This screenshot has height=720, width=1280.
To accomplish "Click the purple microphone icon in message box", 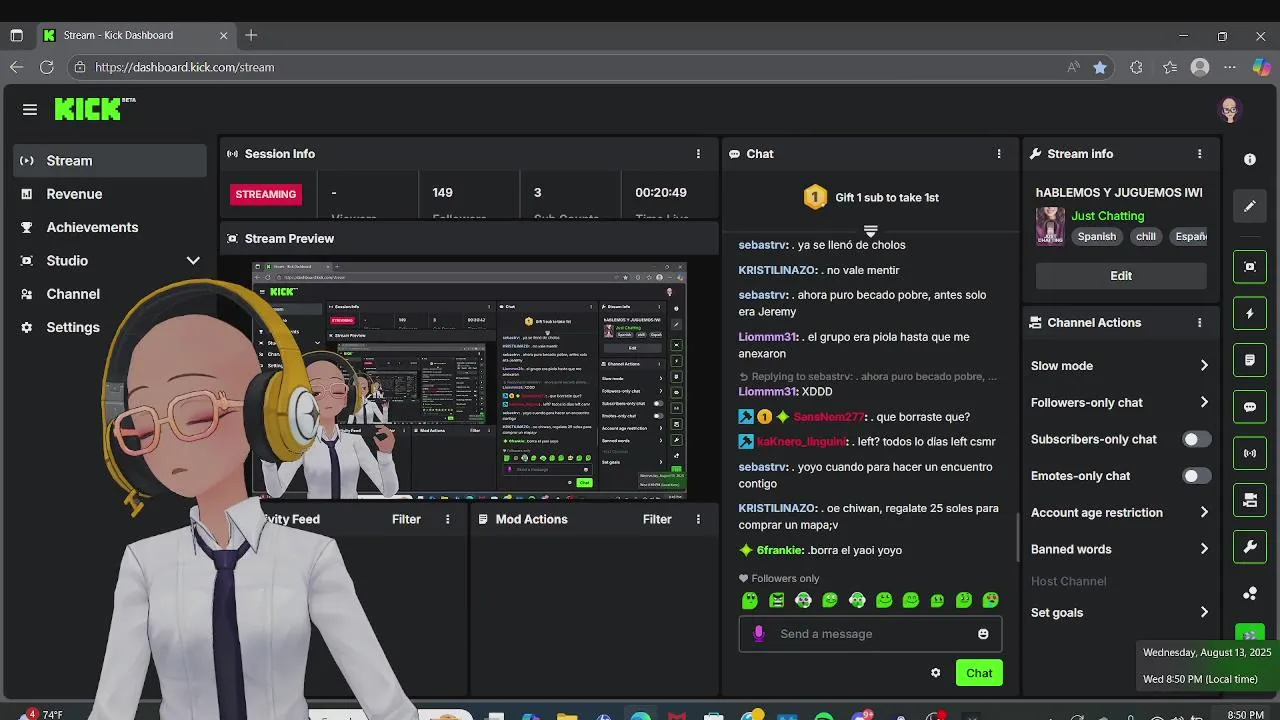I will point(759,634).
